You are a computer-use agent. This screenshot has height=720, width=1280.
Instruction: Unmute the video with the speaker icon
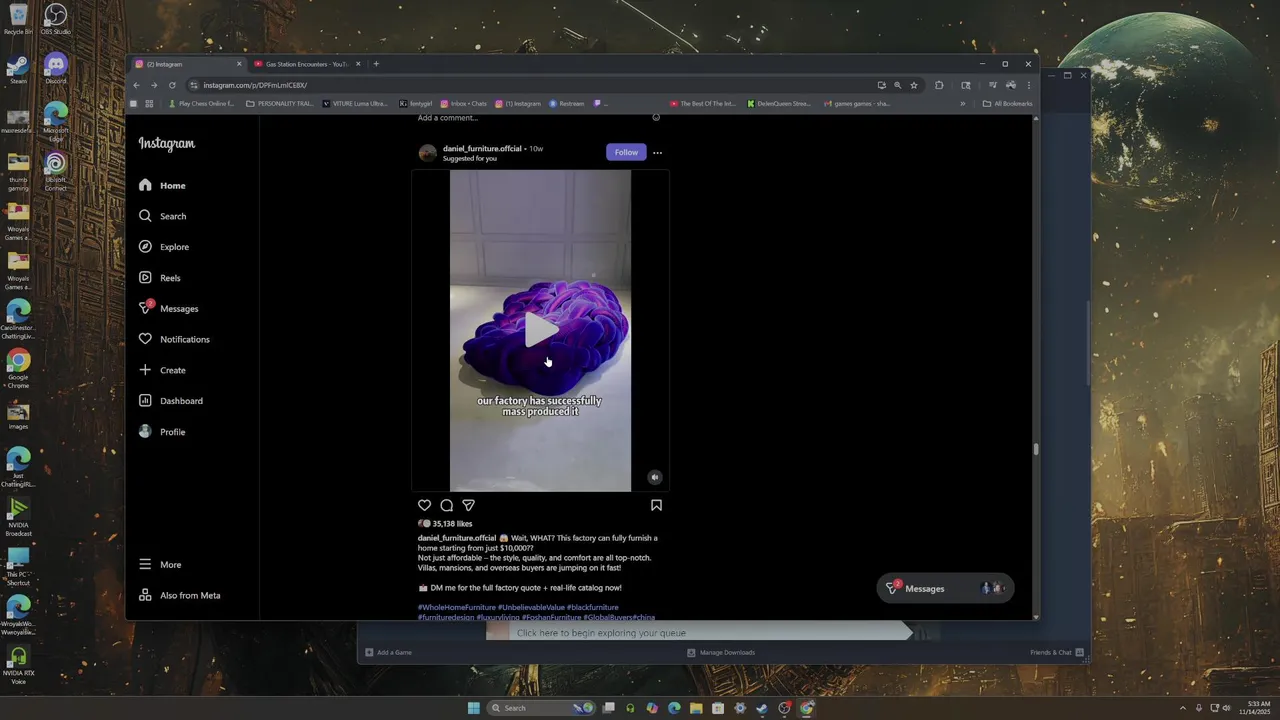(654, 477)
